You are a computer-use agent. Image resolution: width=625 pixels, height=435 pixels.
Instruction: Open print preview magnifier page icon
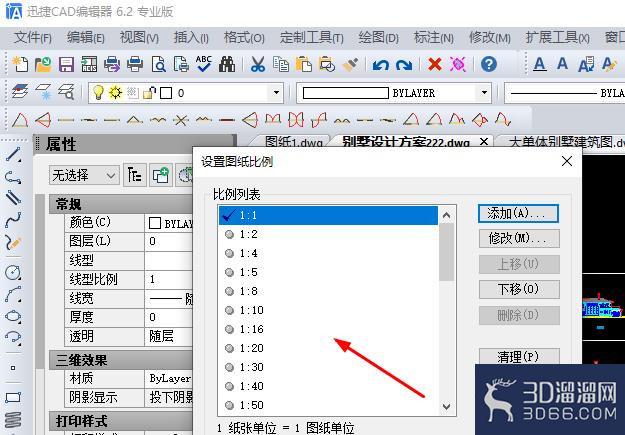coord(158,64)
